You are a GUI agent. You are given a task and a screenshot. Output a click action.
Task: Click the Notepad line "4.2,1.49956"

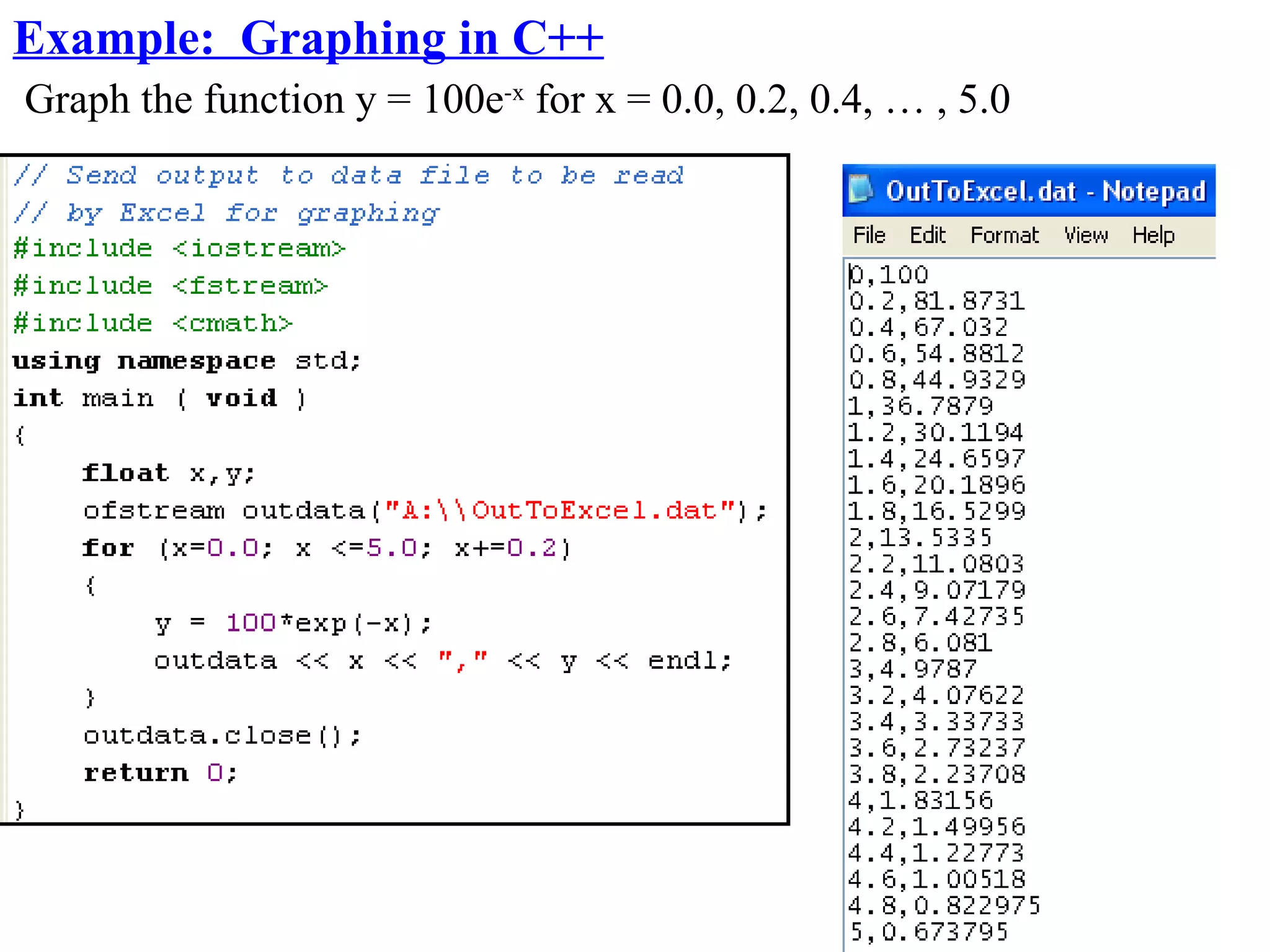pos(937,827)
